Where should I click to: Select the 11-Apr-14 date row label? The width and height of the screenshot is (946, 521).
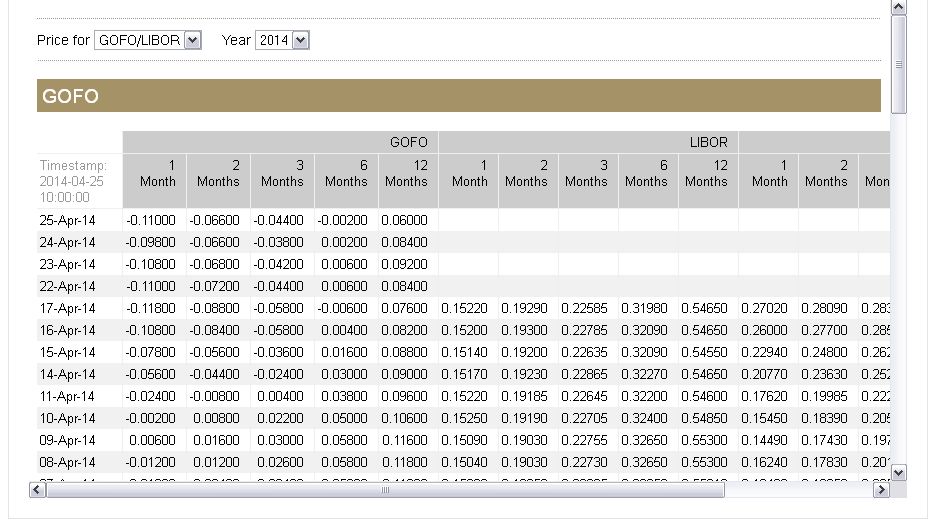pos(67,396)
